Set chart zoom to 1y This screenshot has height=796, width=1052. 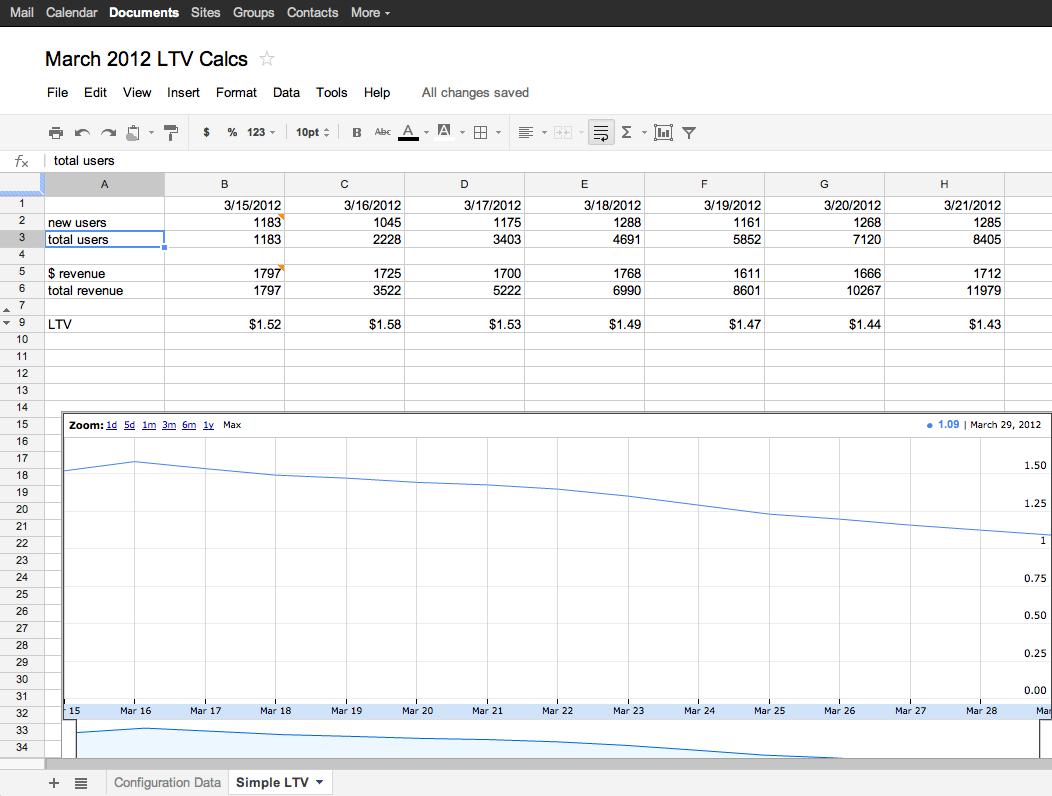pos(209,425)
